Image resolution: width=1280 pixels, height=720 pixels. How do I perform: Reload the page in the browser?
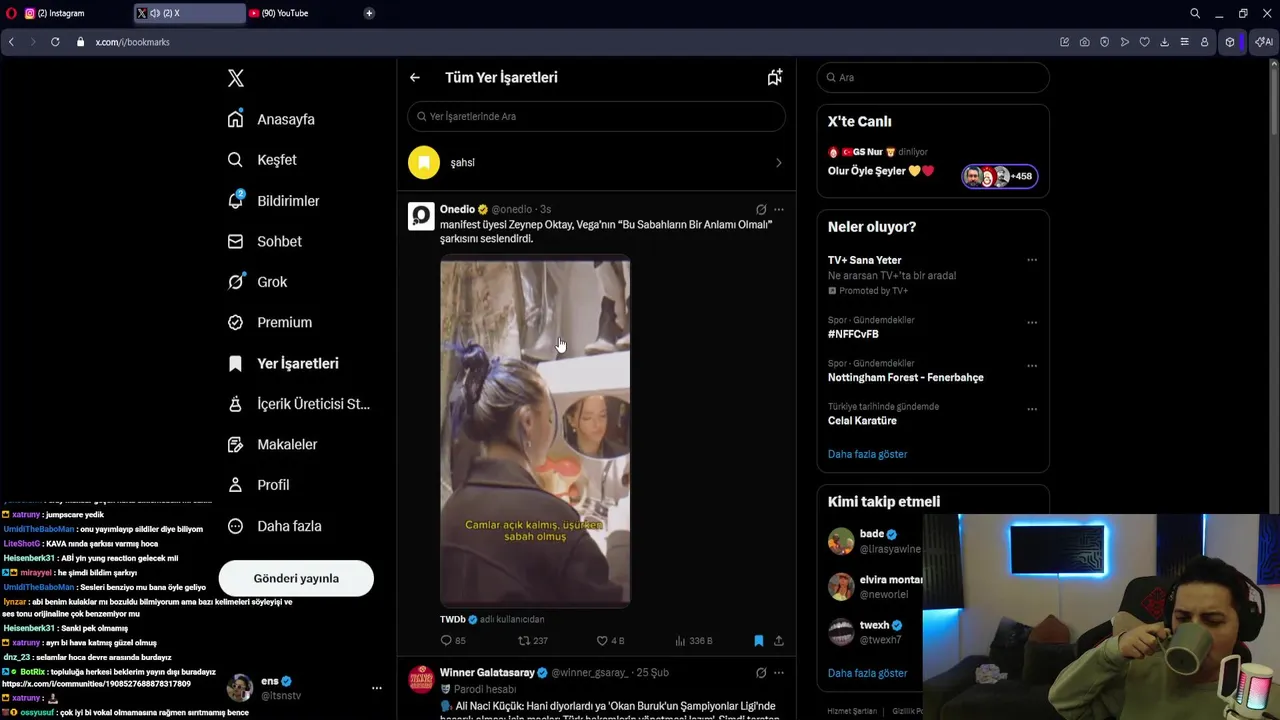55,42
